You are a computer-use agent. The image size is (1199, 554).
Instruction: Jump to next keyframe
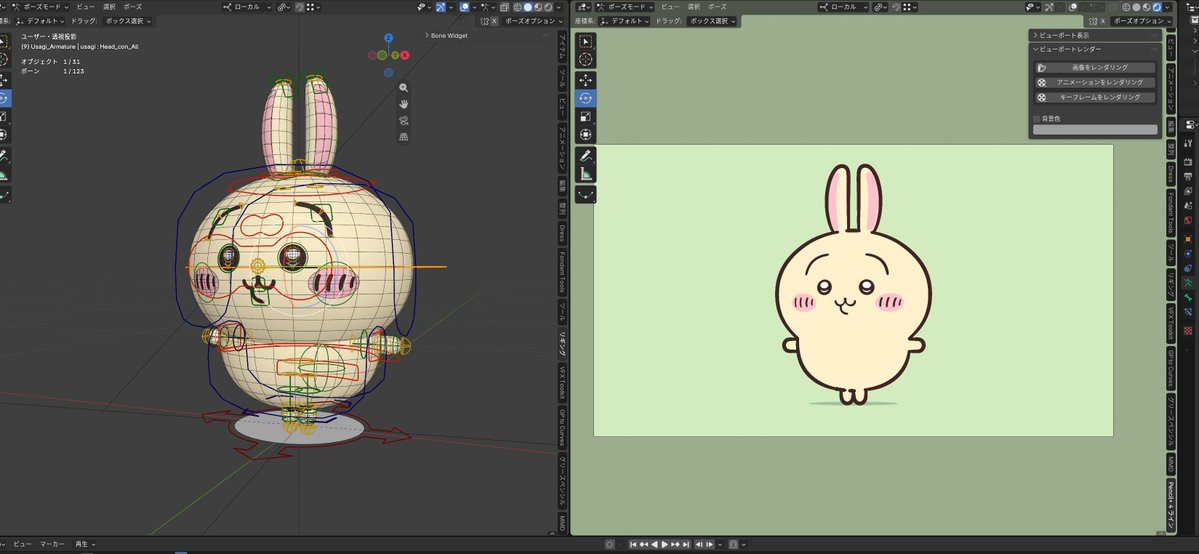click(675, 544)
